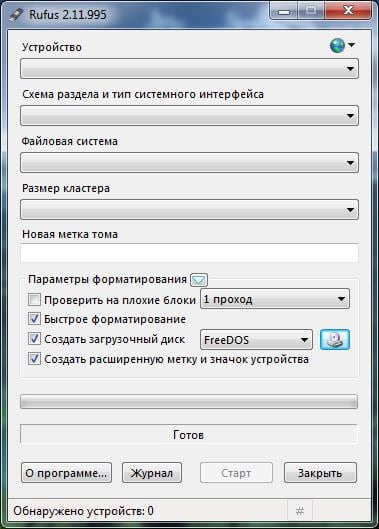
Task: Click the Журнал log button
Action: (x=152, y=473)
